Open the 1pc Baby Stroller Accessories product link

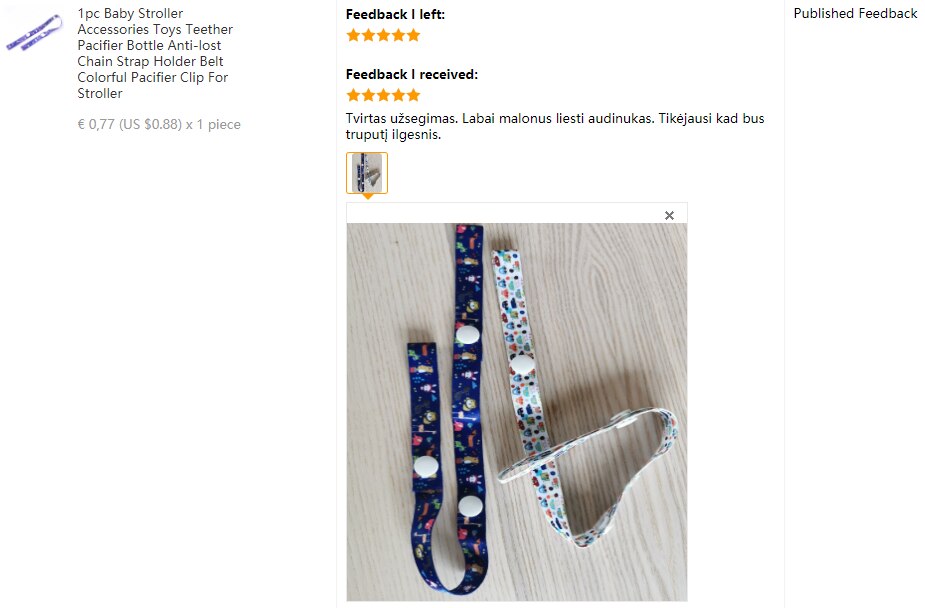(x=155, y=53)
